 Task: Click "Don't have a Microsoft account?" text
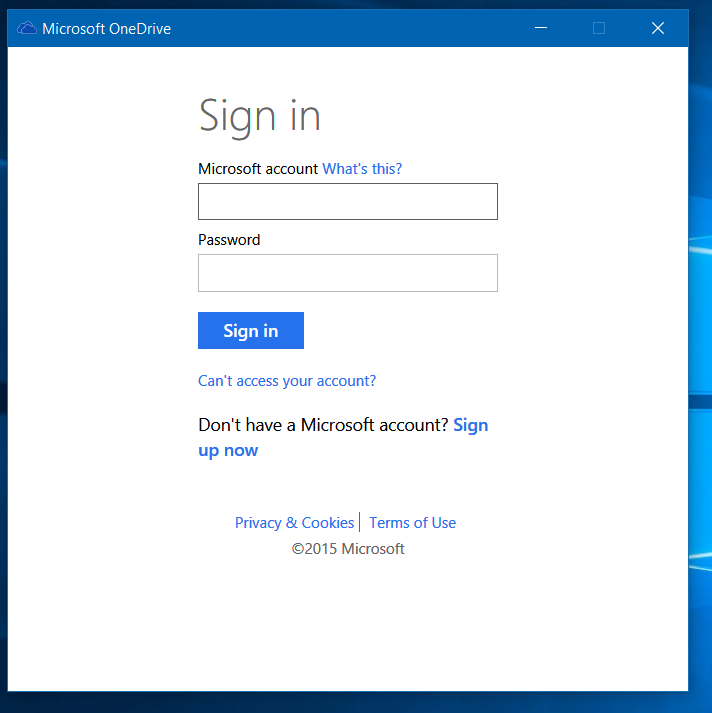click(x=323, y=425)
